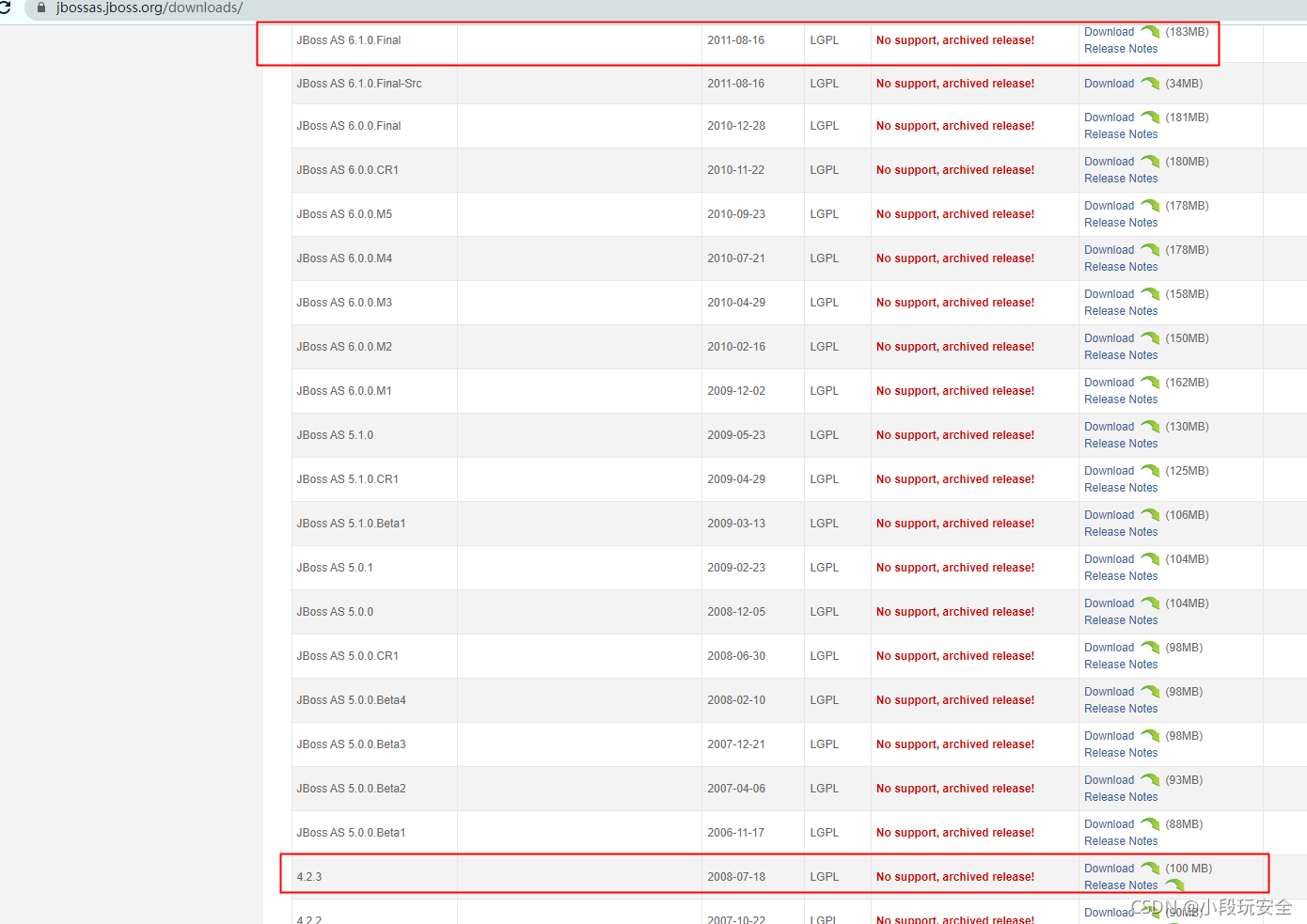Click green download arrow for JBoss AS 5.0.0
The width and height of the screenshot is (1307, 924).
point(1150,603)
